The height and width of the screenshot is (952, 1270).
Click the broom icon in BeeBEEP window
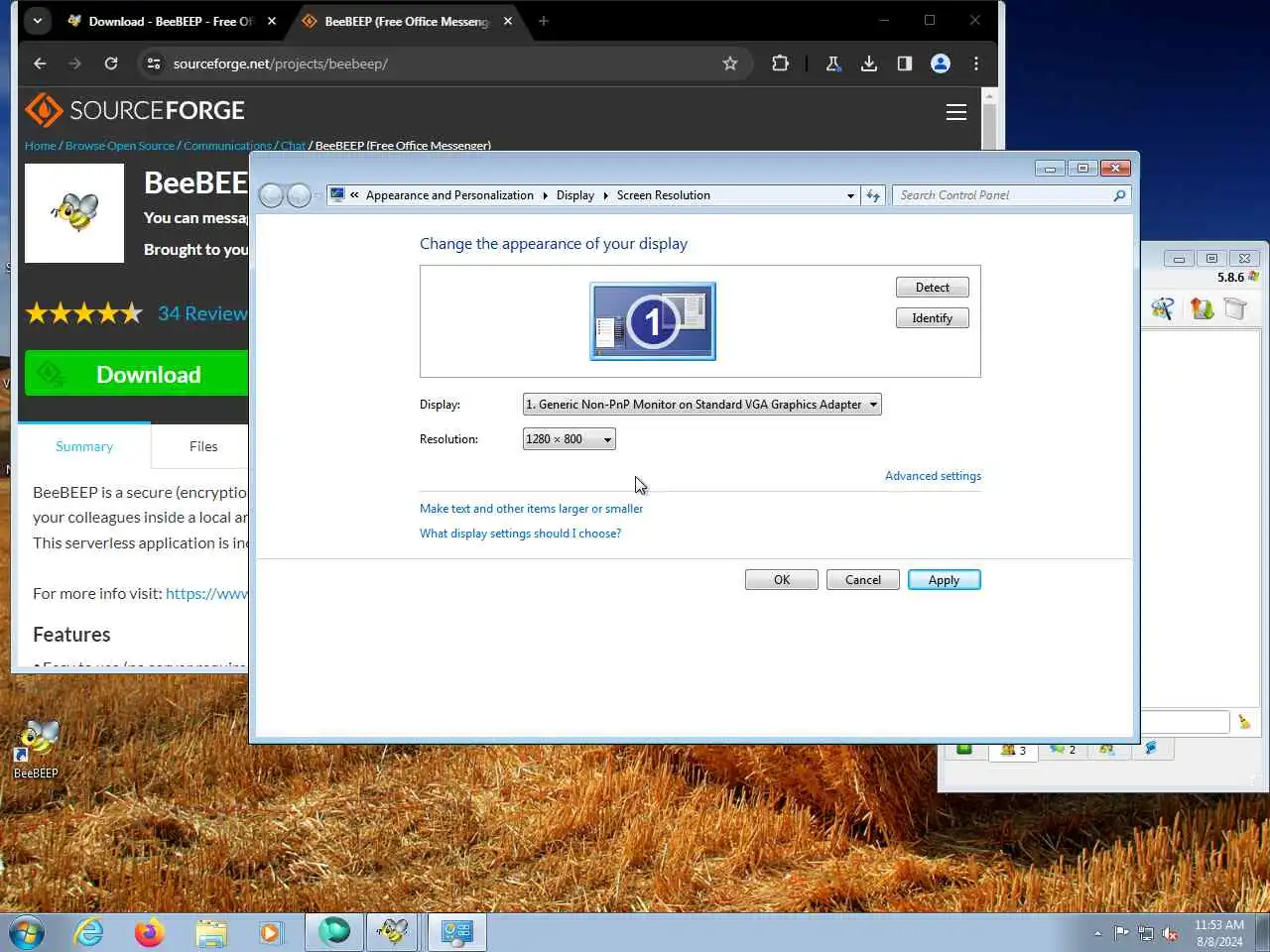click(1244, 722)
